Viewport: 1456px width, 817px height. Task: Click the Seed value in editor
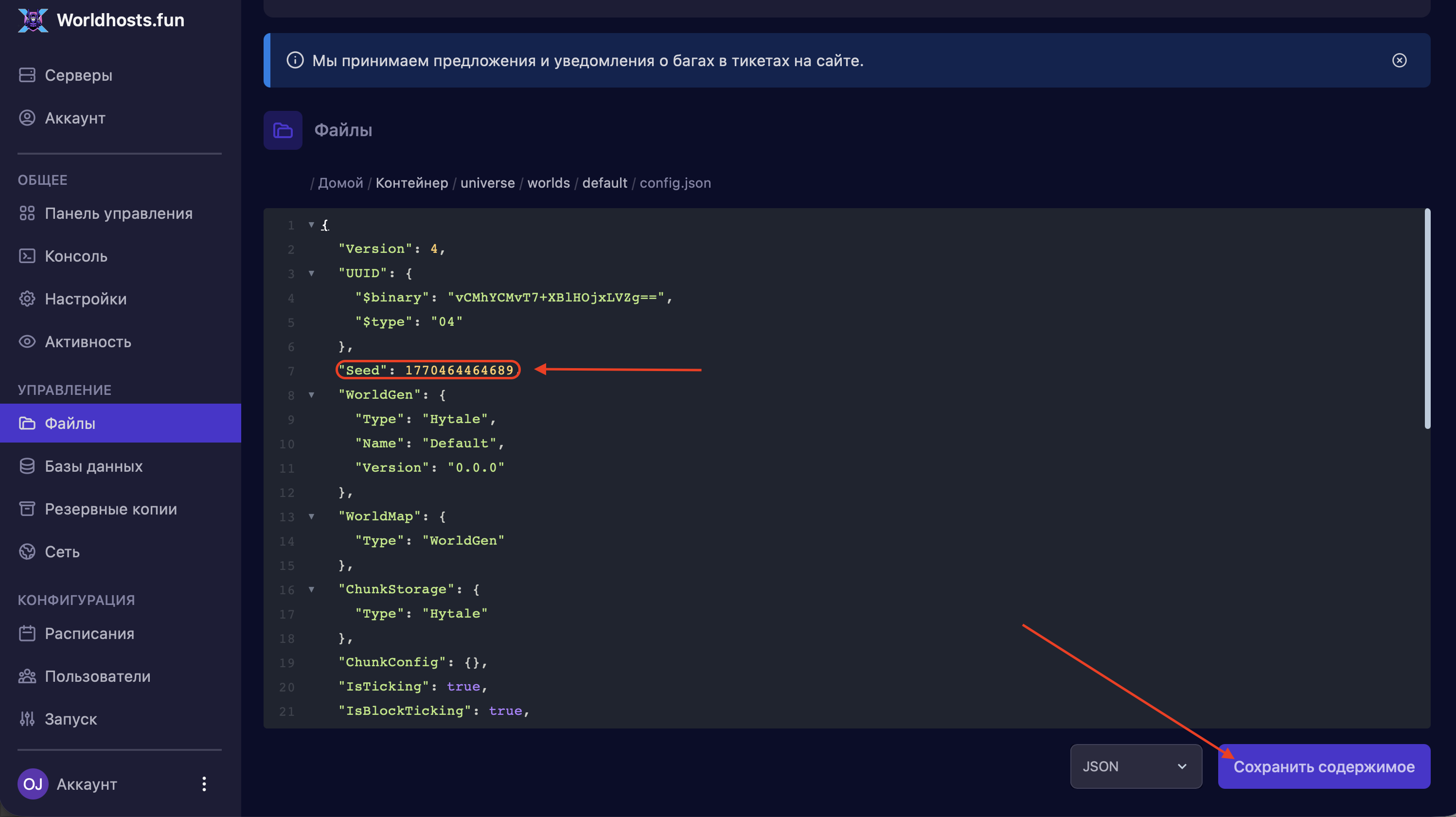tap(459, 371)
